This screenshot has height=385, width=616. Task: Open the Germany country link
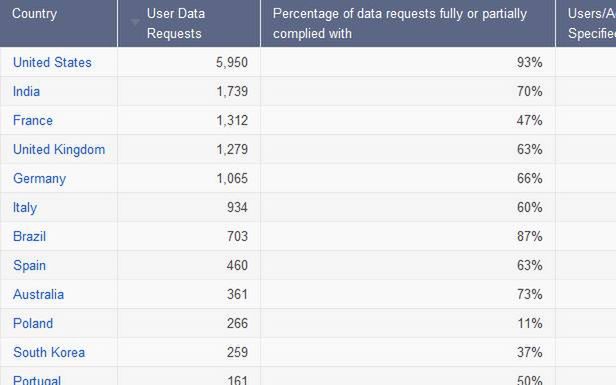(x=39, y=179)
